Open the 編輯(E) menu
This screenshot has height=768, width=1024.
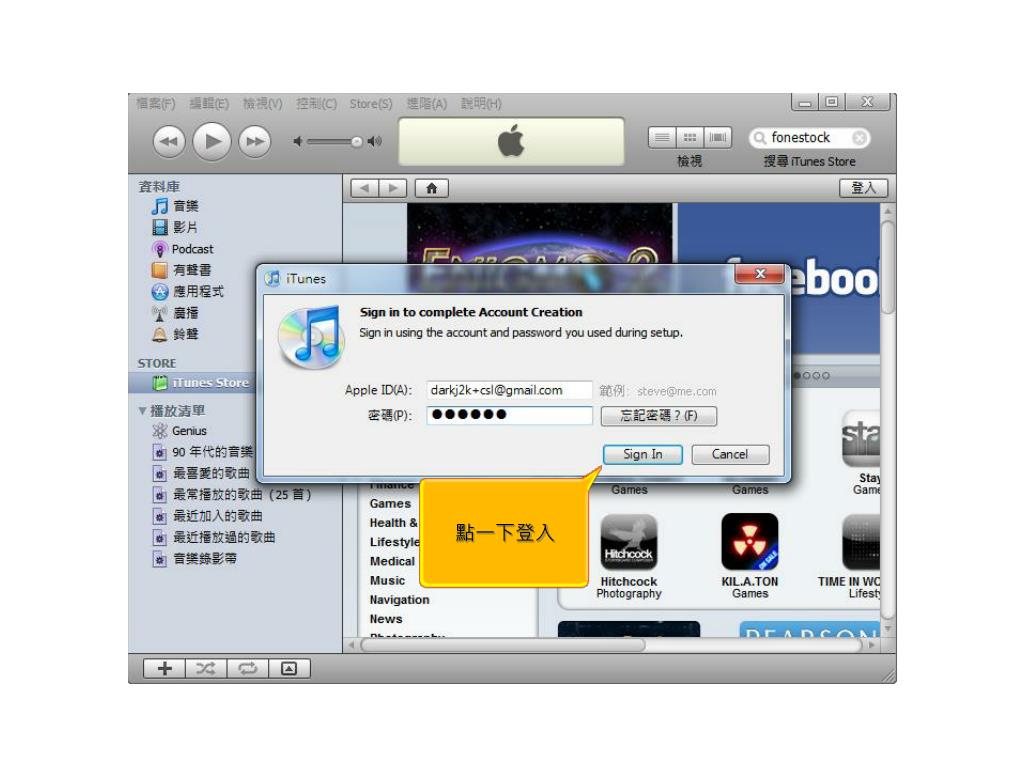[x=209, y=104]
